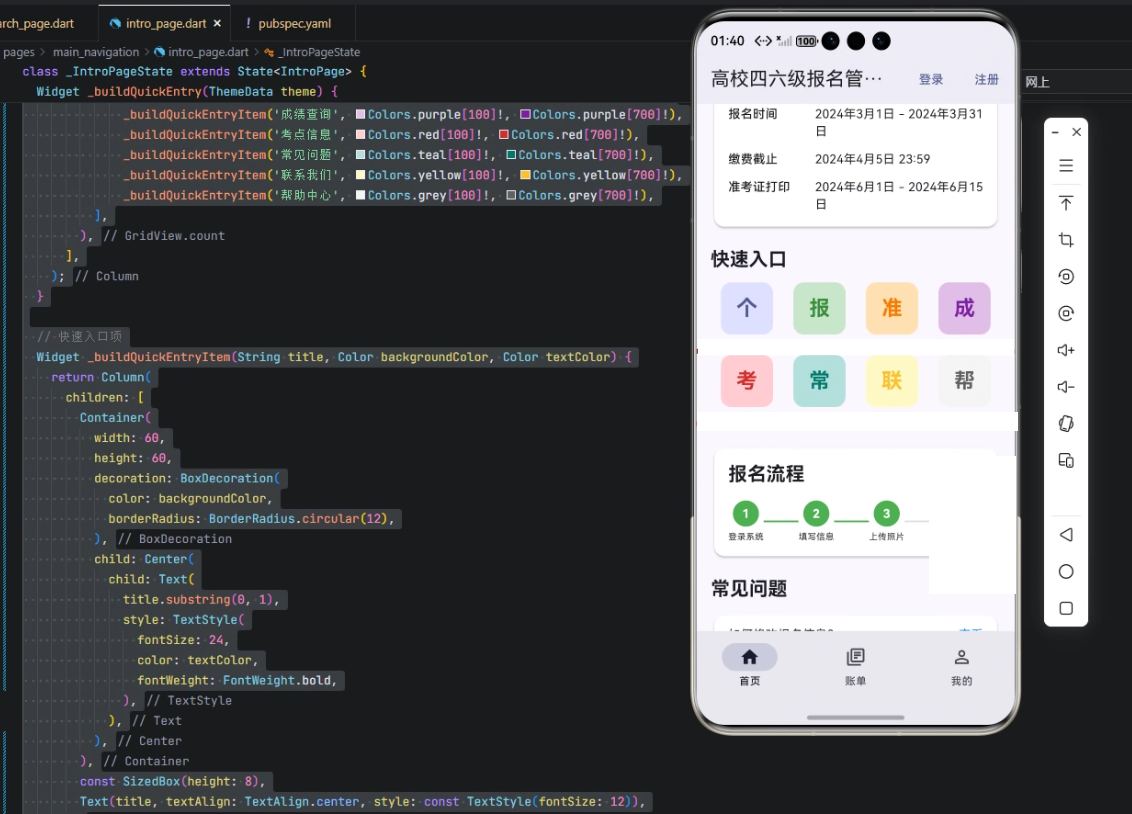
Task: Open the emulator toolbar hamburger menu
Action: (1066, 166)
